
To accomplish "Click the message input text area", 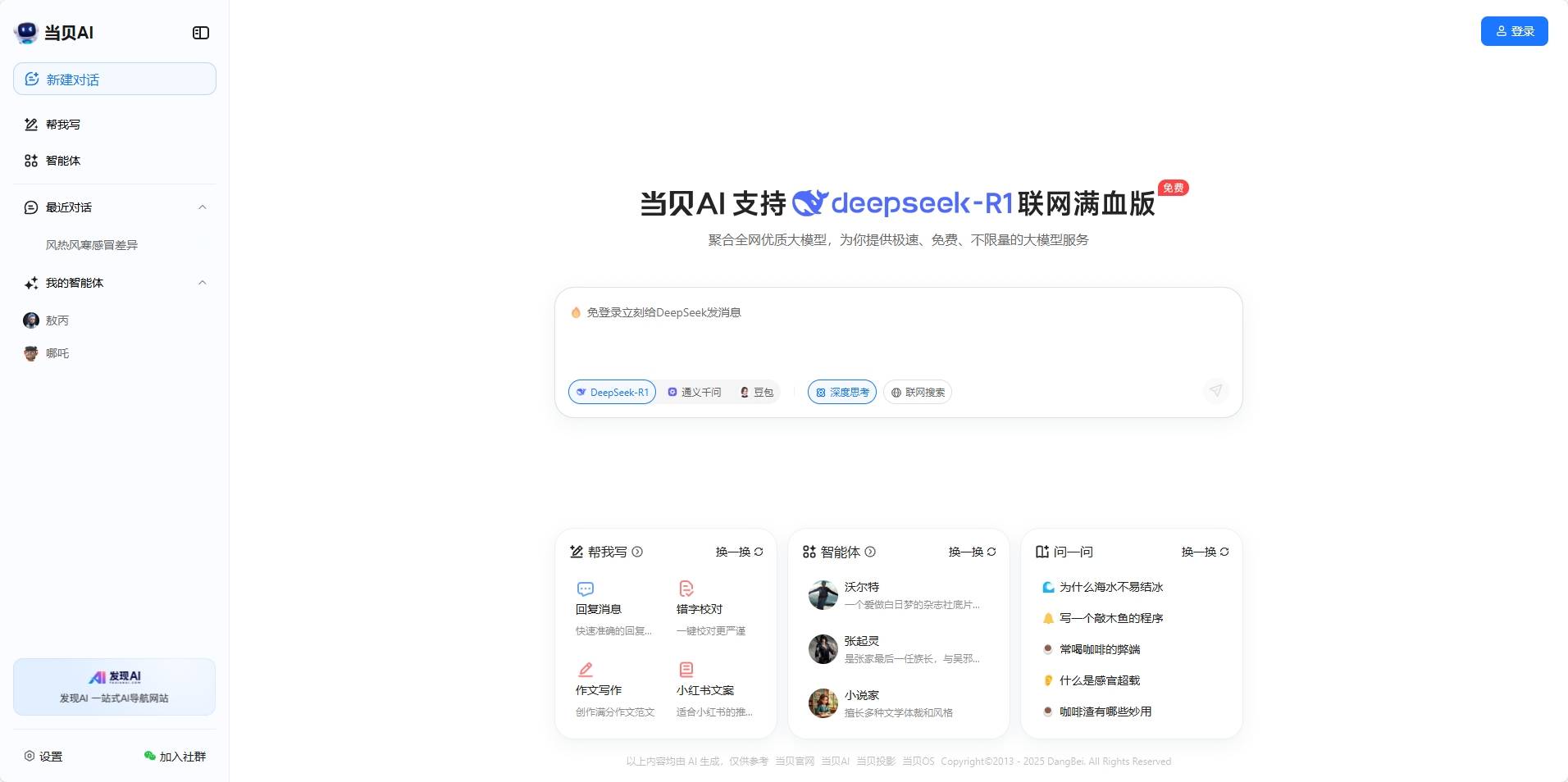I will [898, 336].
